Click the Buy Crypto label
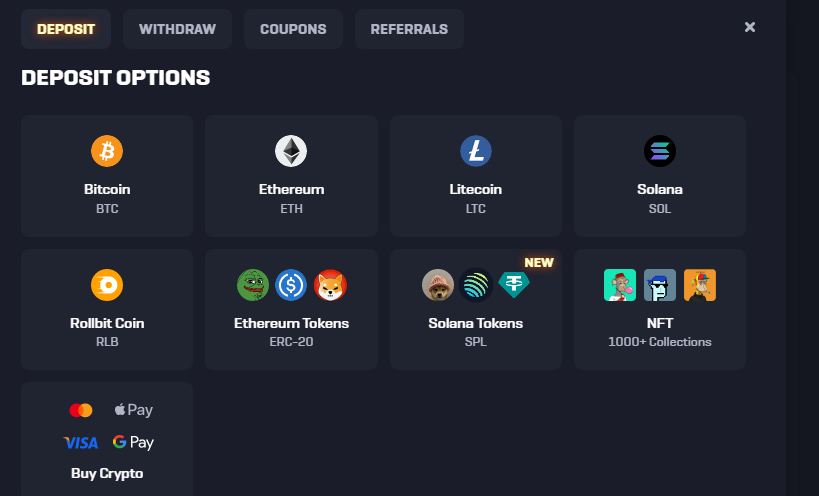Image resolution: width=819 pixels, height=496 pixels. click(x=107, y=473)
